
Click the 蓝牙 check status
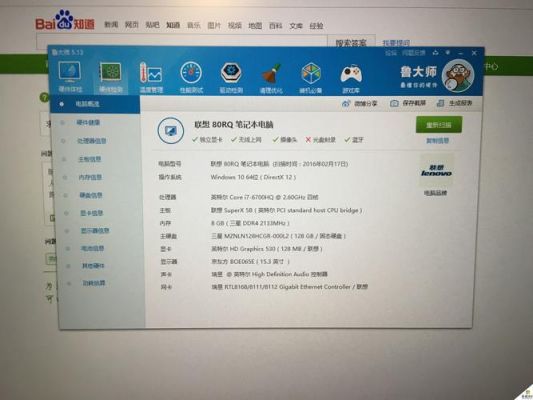coord(354,140)
